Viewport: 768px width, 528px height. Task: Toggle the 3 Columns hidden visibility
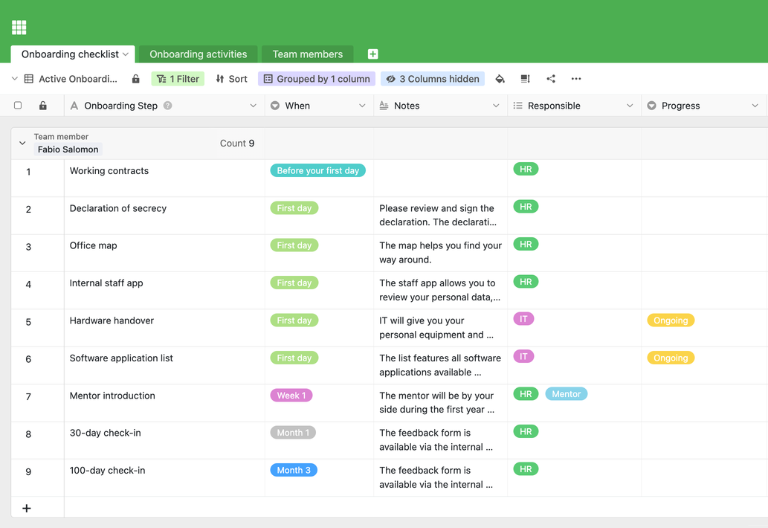pyautogui.click(x=433, y=79)
